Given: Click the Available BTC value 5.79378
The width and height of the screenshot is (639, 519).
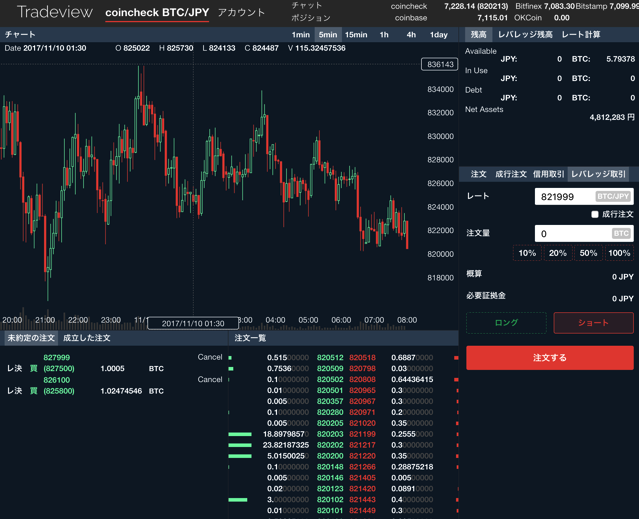Looking at the screenshot, I should point(620,59).
